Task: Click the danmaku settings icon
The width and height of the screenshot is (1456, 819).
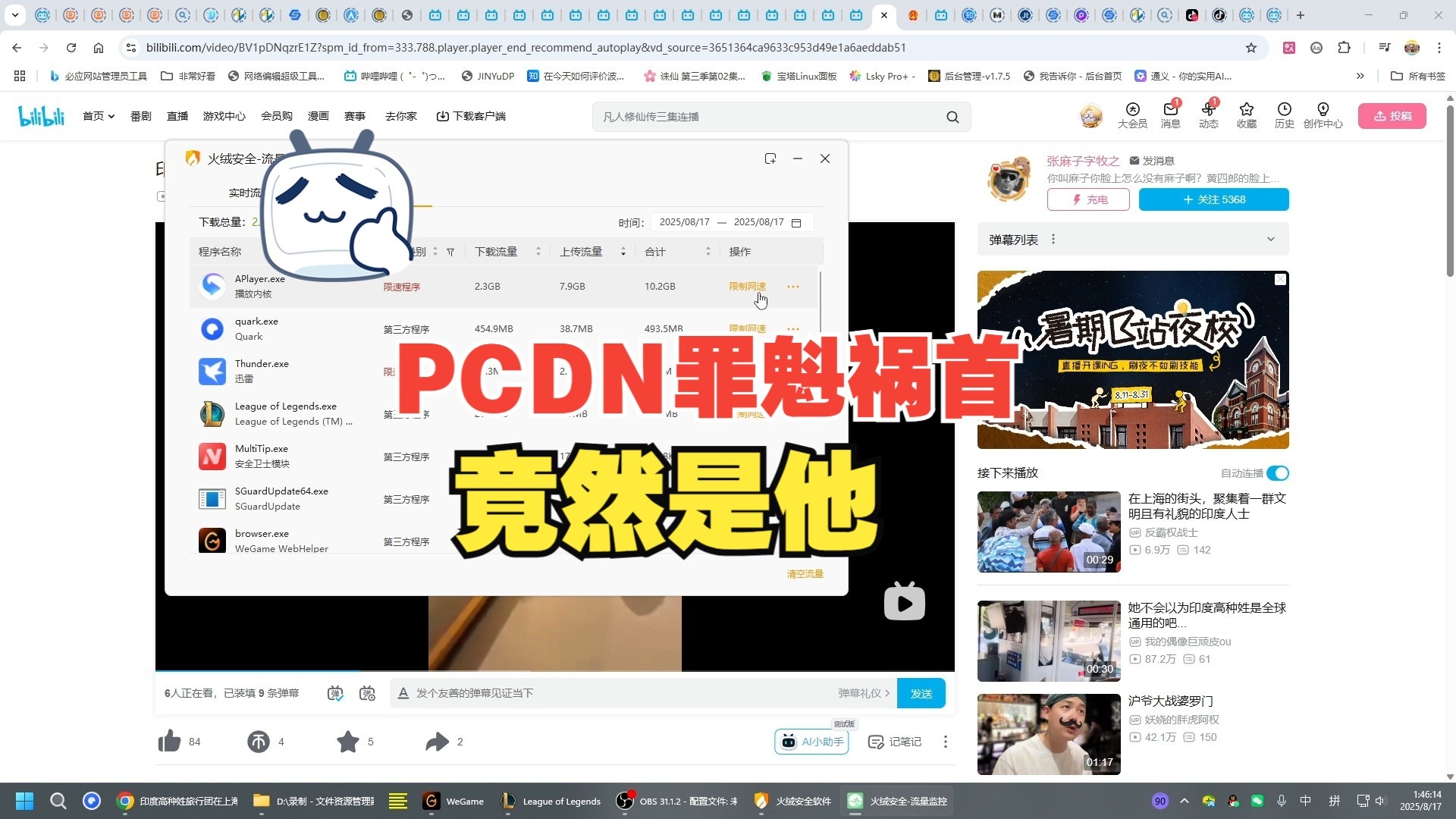Action: (x=367, y=693)
